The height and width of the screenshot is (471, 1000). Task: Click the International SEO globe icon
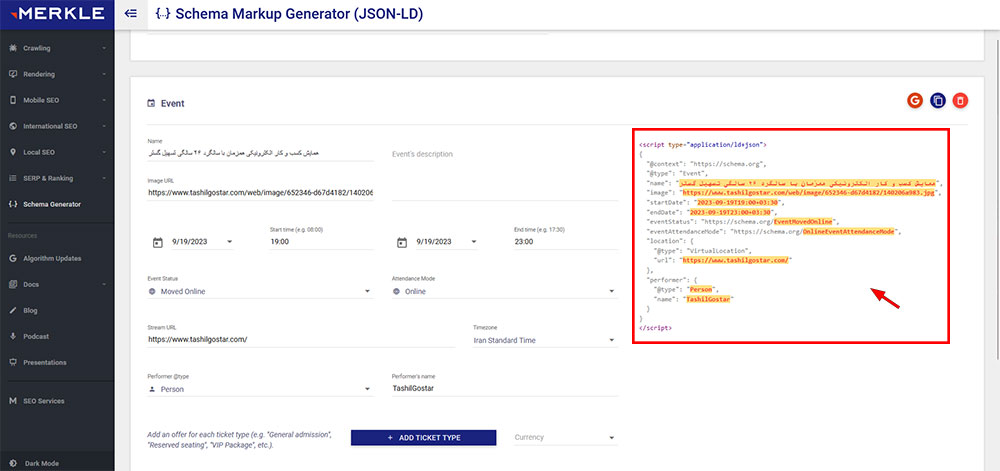[x=13, y=126]
